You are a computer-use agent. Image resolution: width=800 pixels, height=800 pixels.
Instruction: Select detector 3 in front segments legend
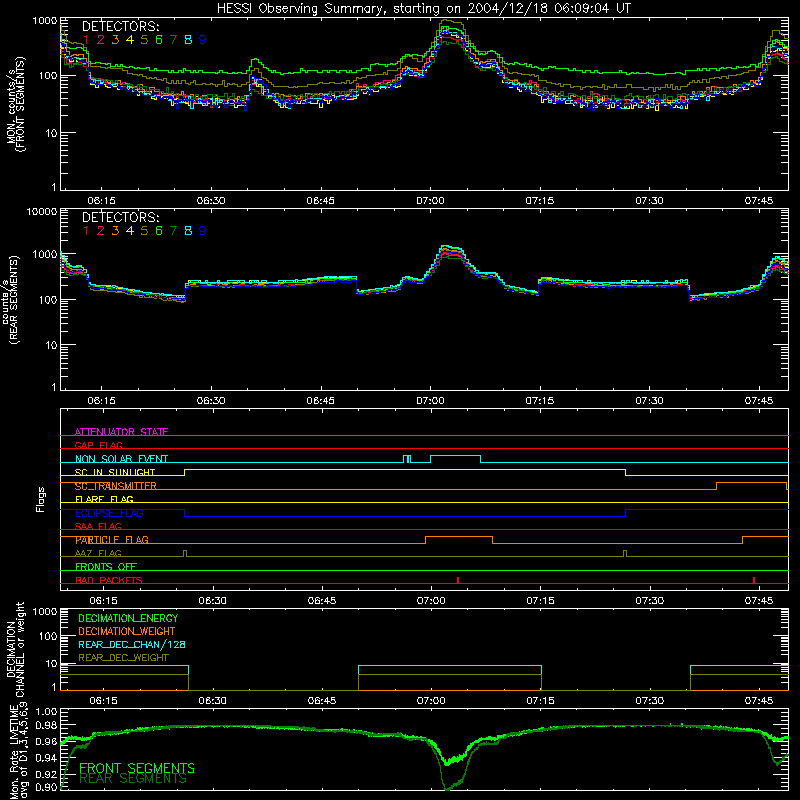click(115, 40)
